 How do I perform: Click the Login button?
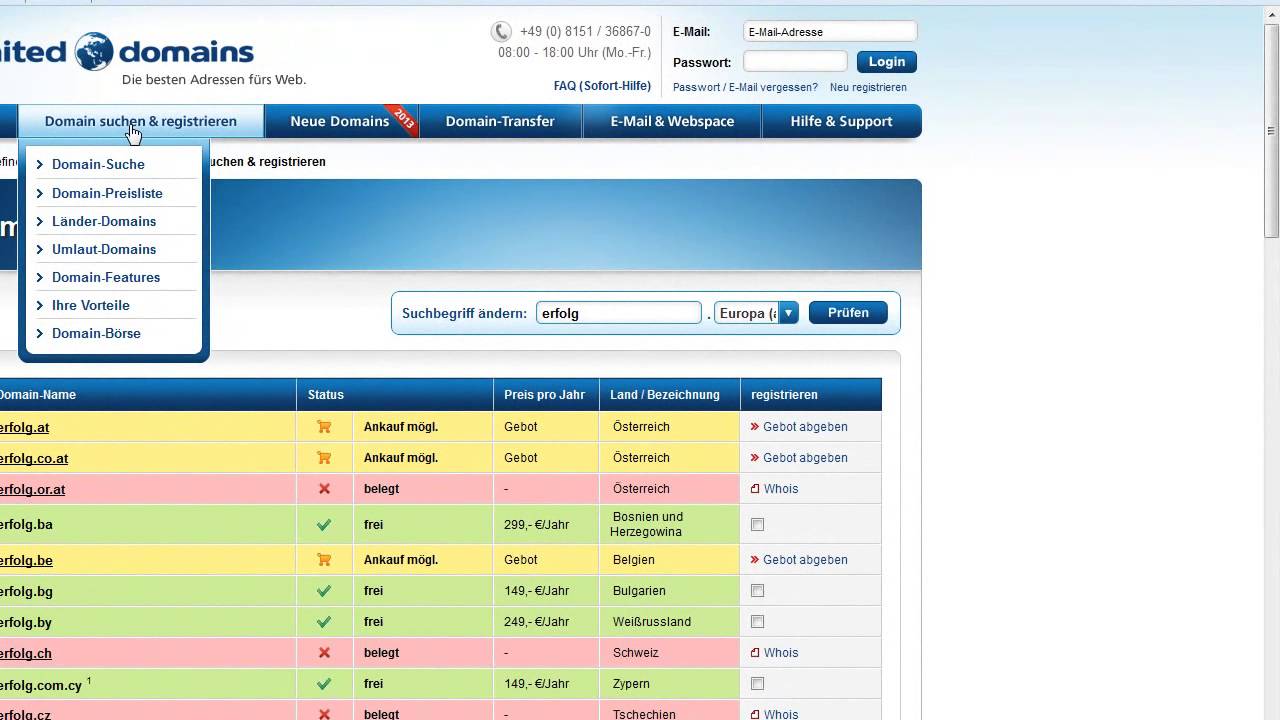[x=886, y=62]
